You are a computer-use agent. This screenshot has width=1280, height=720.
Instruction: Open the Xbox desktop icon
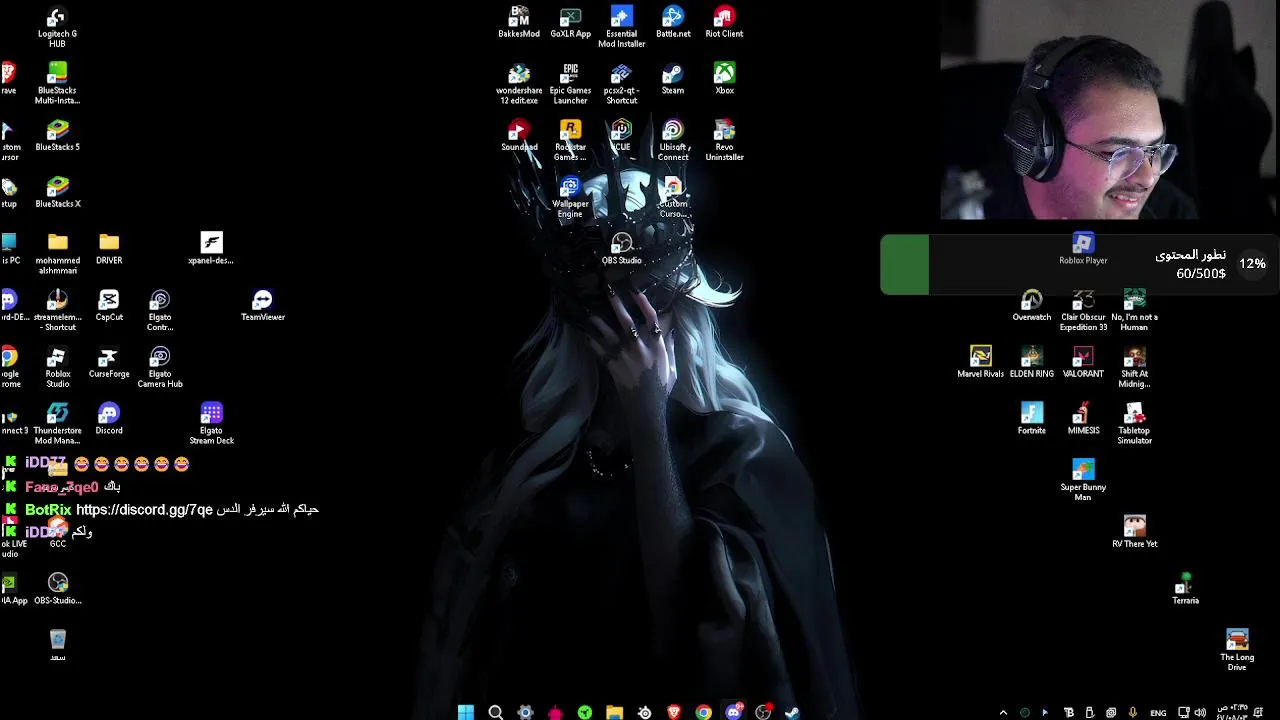pos(724,79)
